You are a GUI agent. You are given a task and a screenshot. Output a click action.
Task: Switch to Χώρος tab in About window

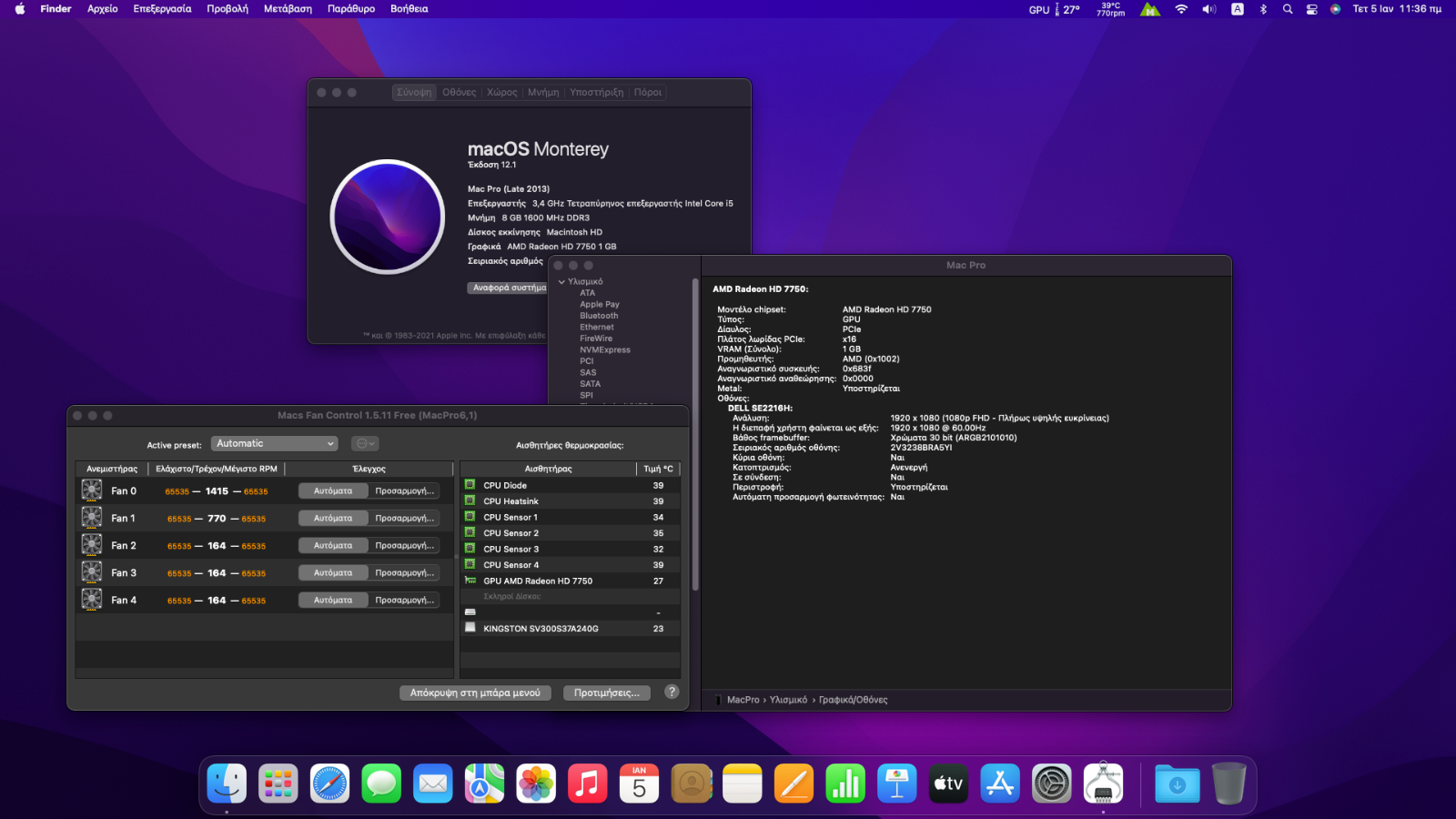pyautogui.click(x=502, y=92)
